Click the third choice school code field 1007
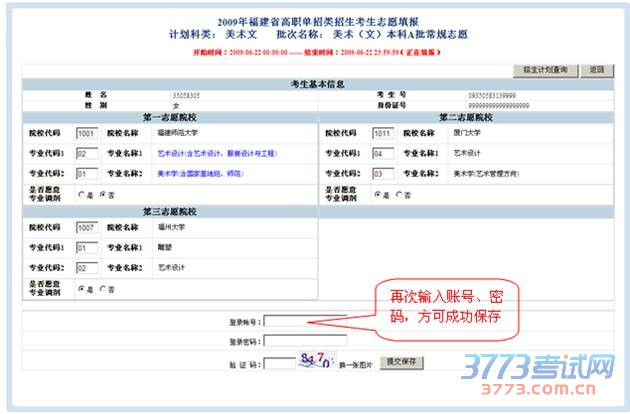This screenshot has height=414, width=630. pyautogui.click(x=85, y=227)
